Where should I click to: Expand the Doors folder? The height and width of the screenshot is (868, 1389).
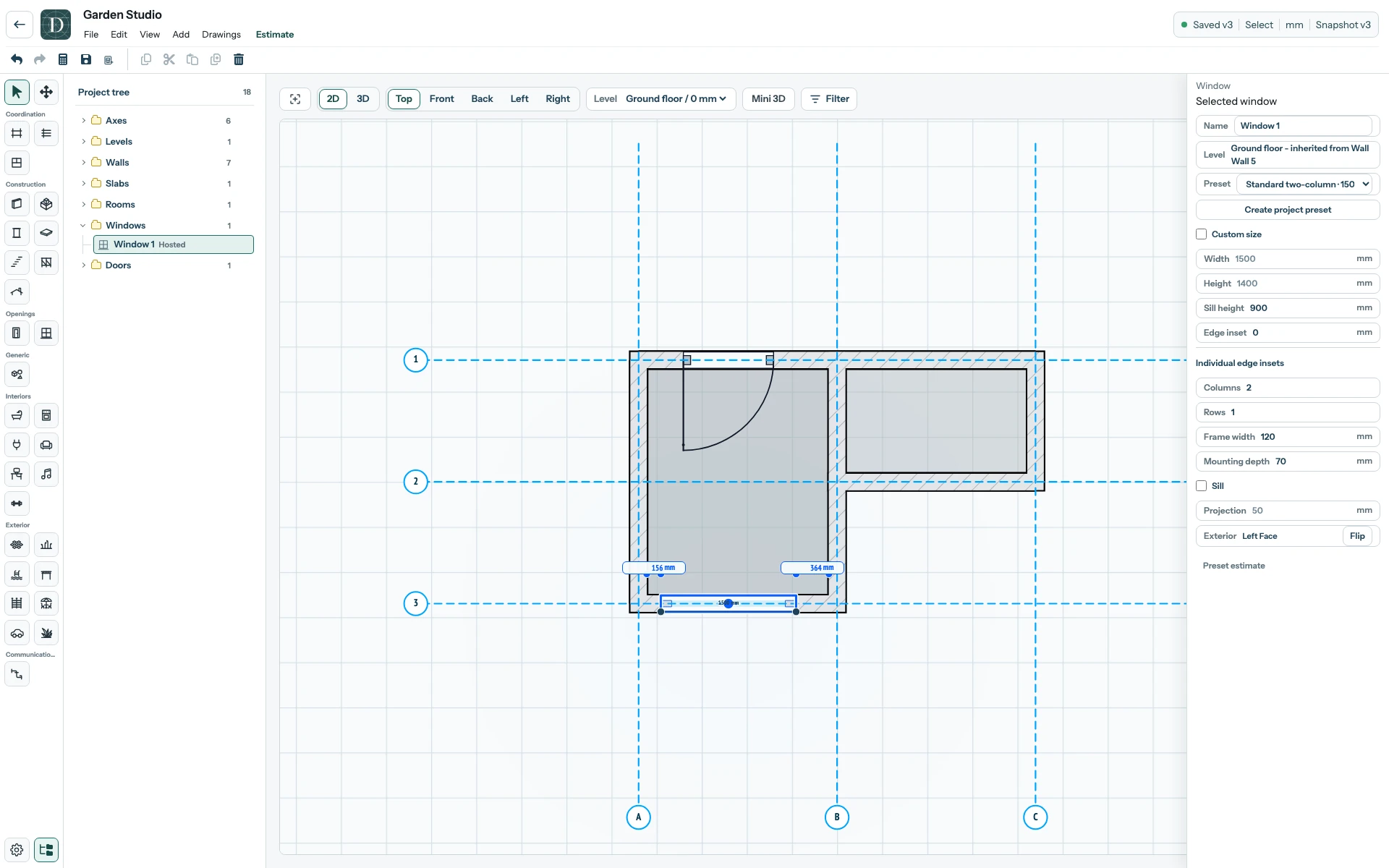84,265
